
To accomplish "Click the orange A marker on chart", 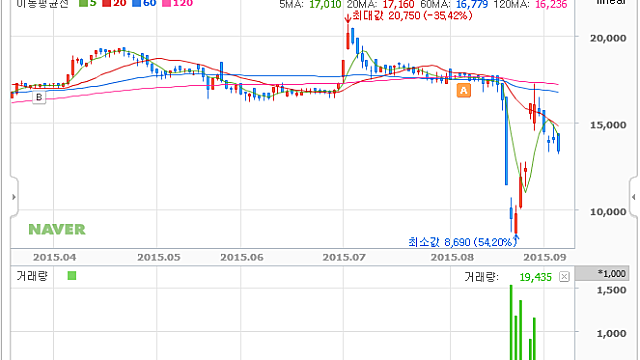I will [x=463, y=90].
